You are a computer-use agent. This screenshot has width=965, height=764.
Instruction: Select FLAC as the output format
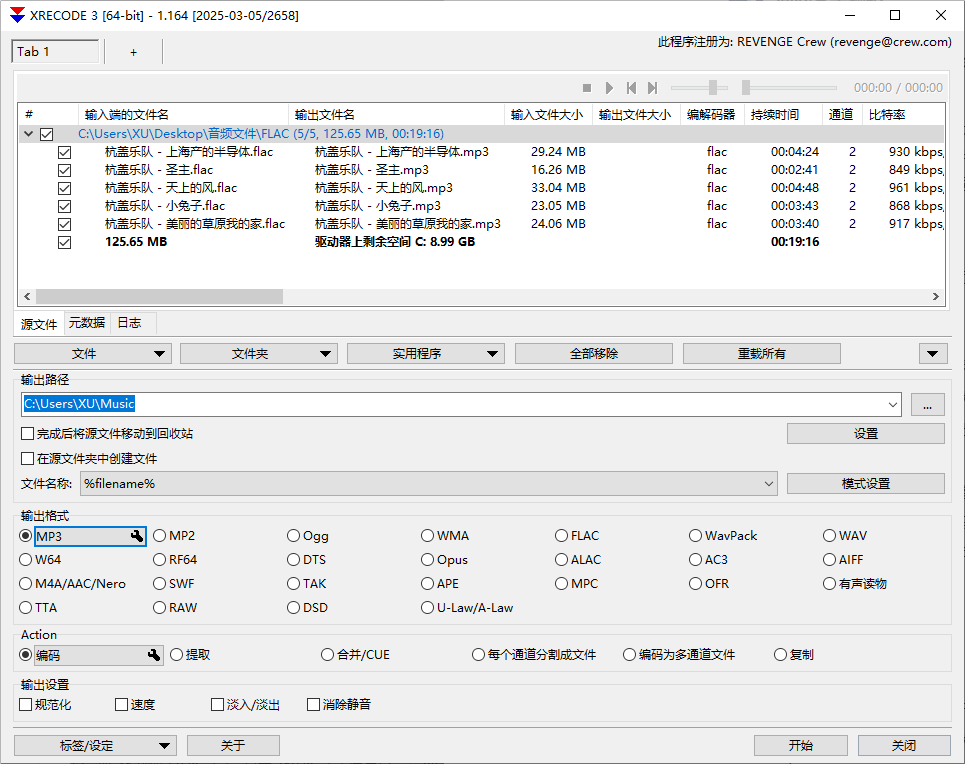pos(561,536)
